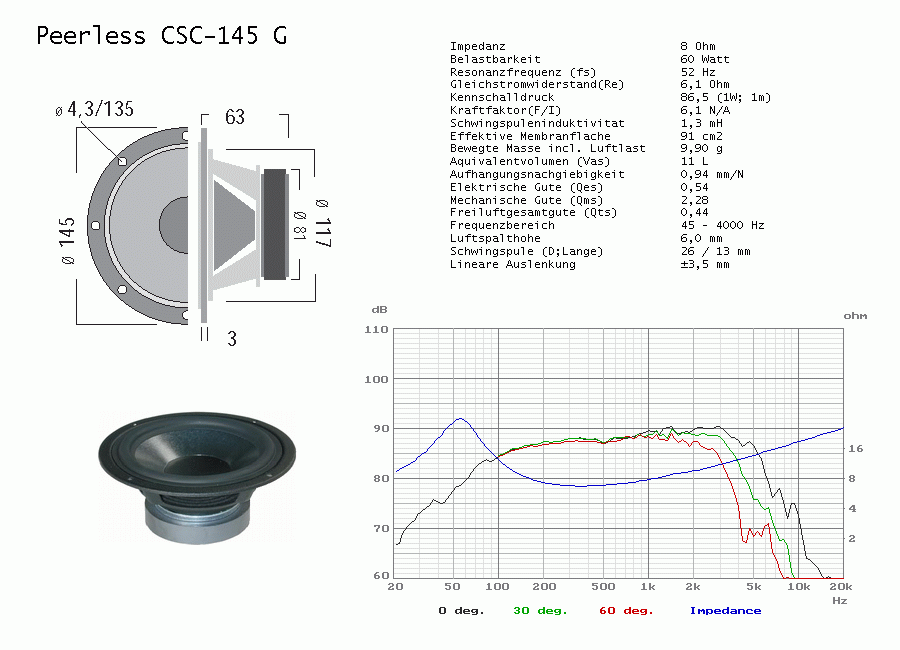Select 'Lineare Auslenkung' label

coord(513,264)
